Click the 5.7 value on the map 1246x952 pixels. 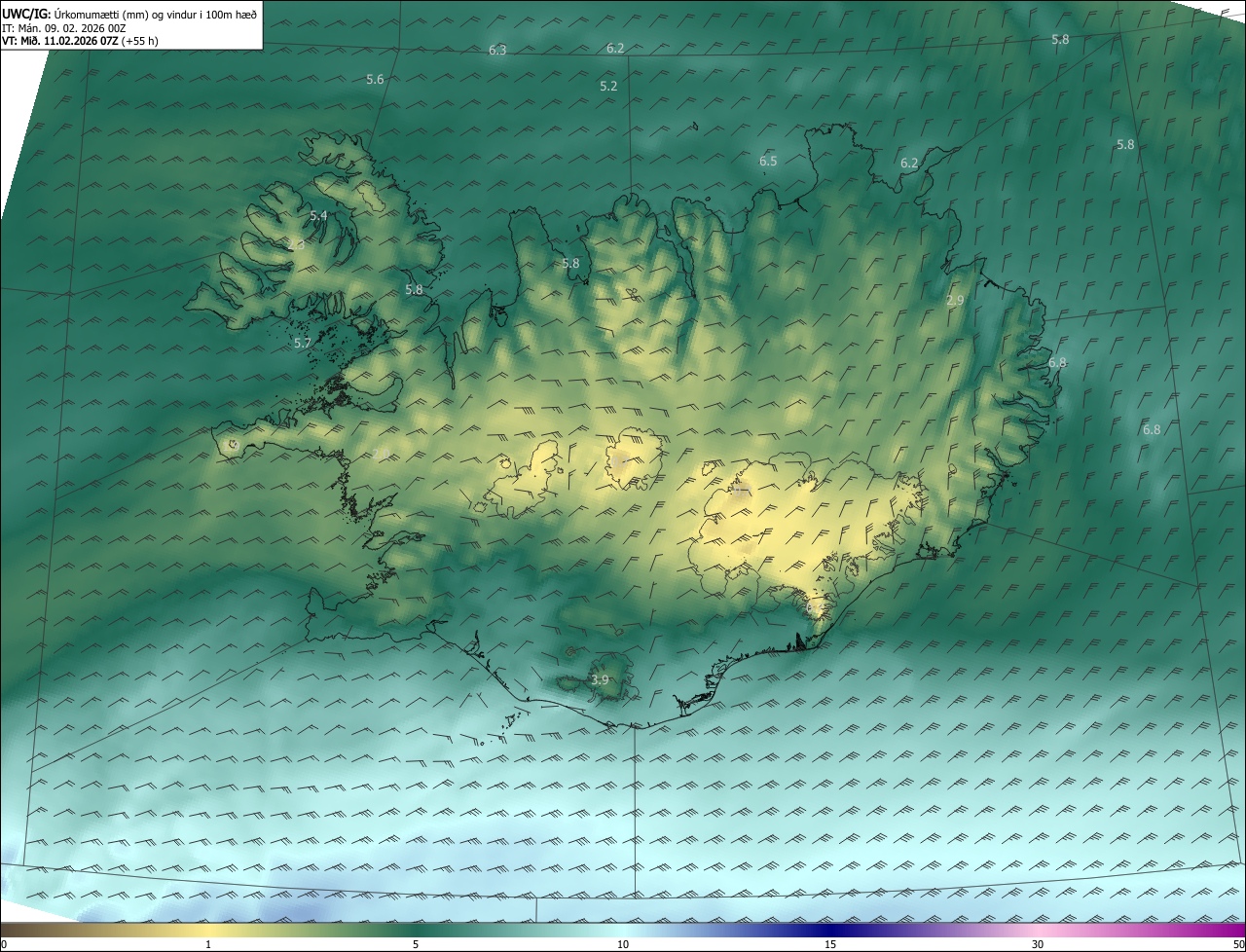point(303,343)
